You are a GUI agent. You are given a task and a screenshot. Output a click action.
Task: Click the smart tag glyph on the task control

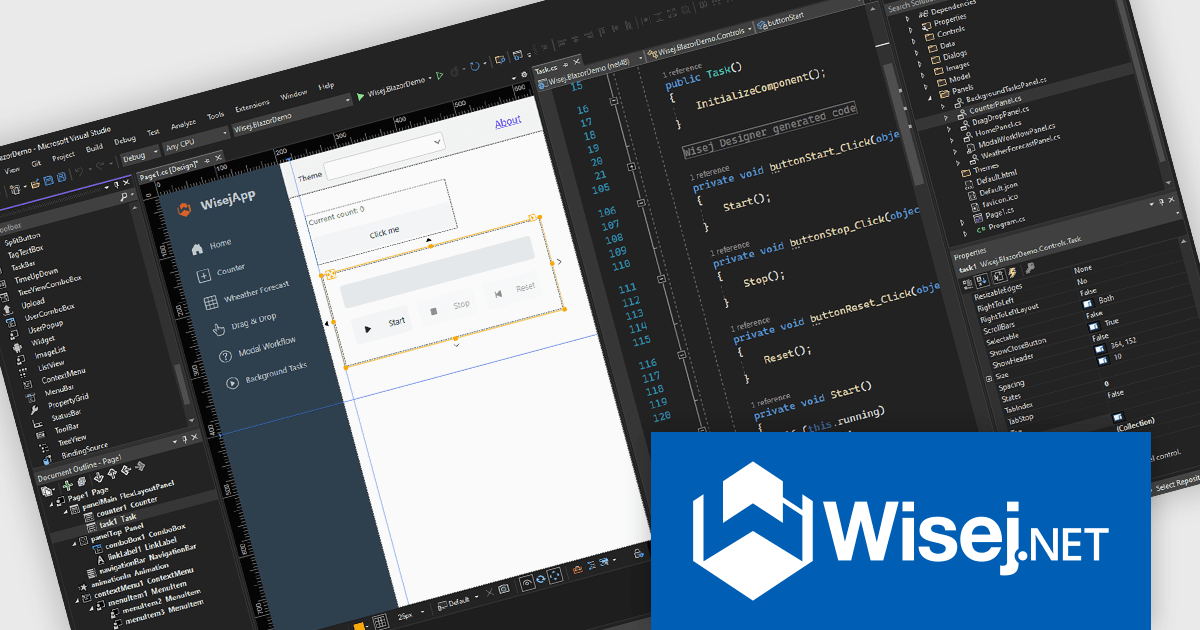[x=534, y=216]
